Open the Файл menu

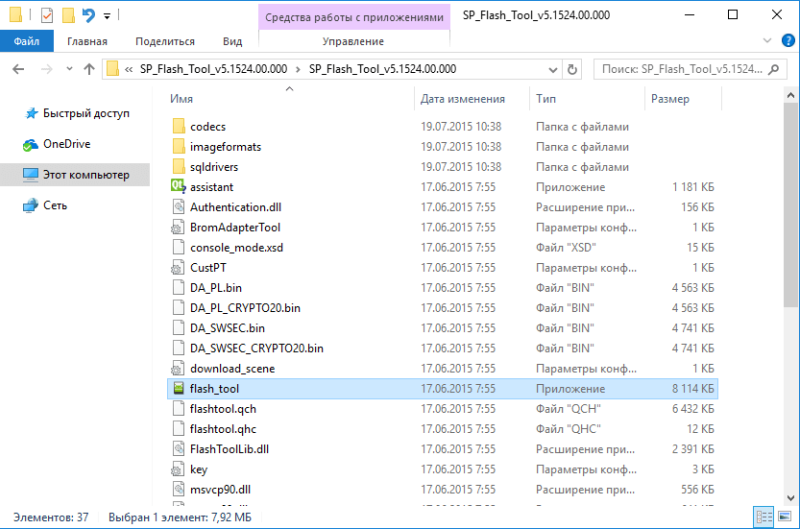tap(28, 41)
